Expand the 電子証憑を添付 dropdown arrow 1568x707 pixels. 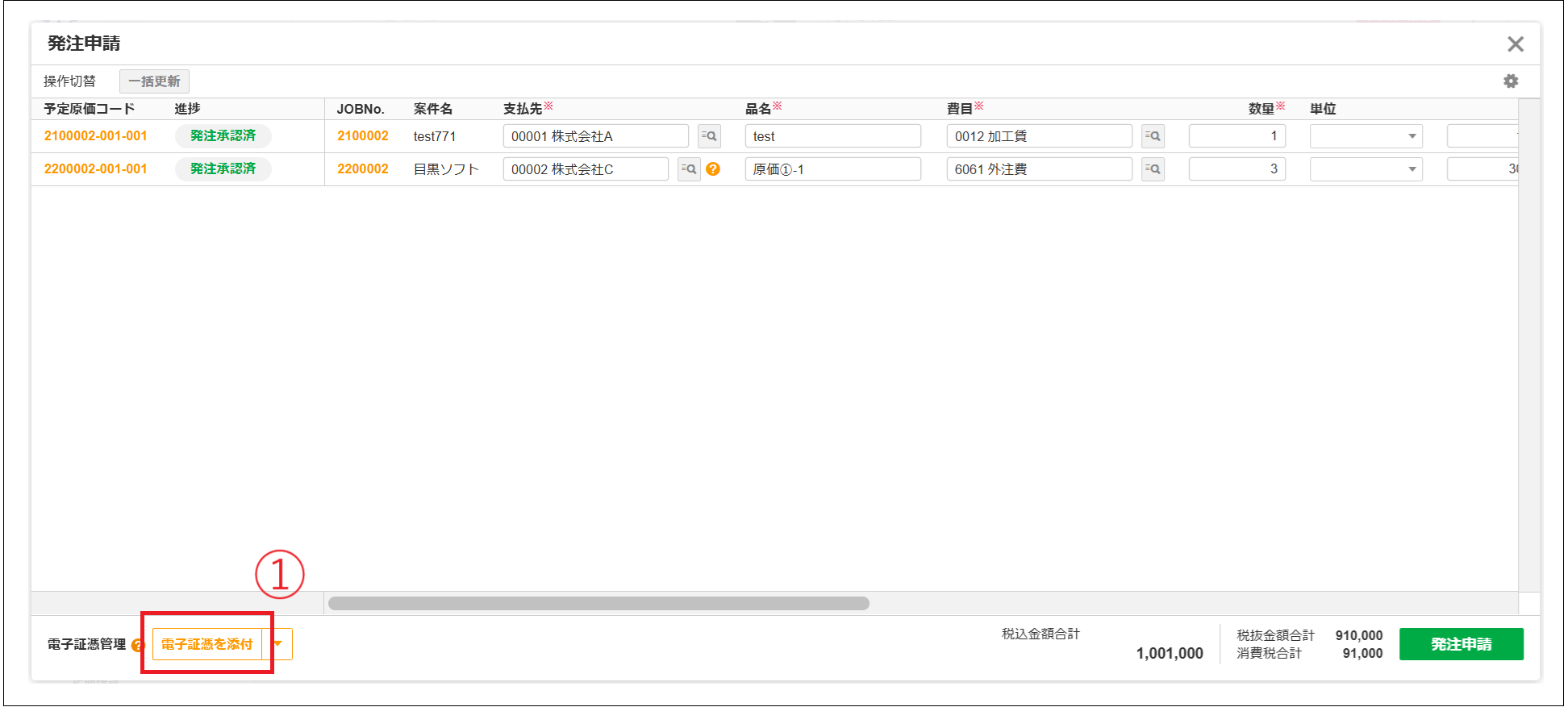[278, 644]
